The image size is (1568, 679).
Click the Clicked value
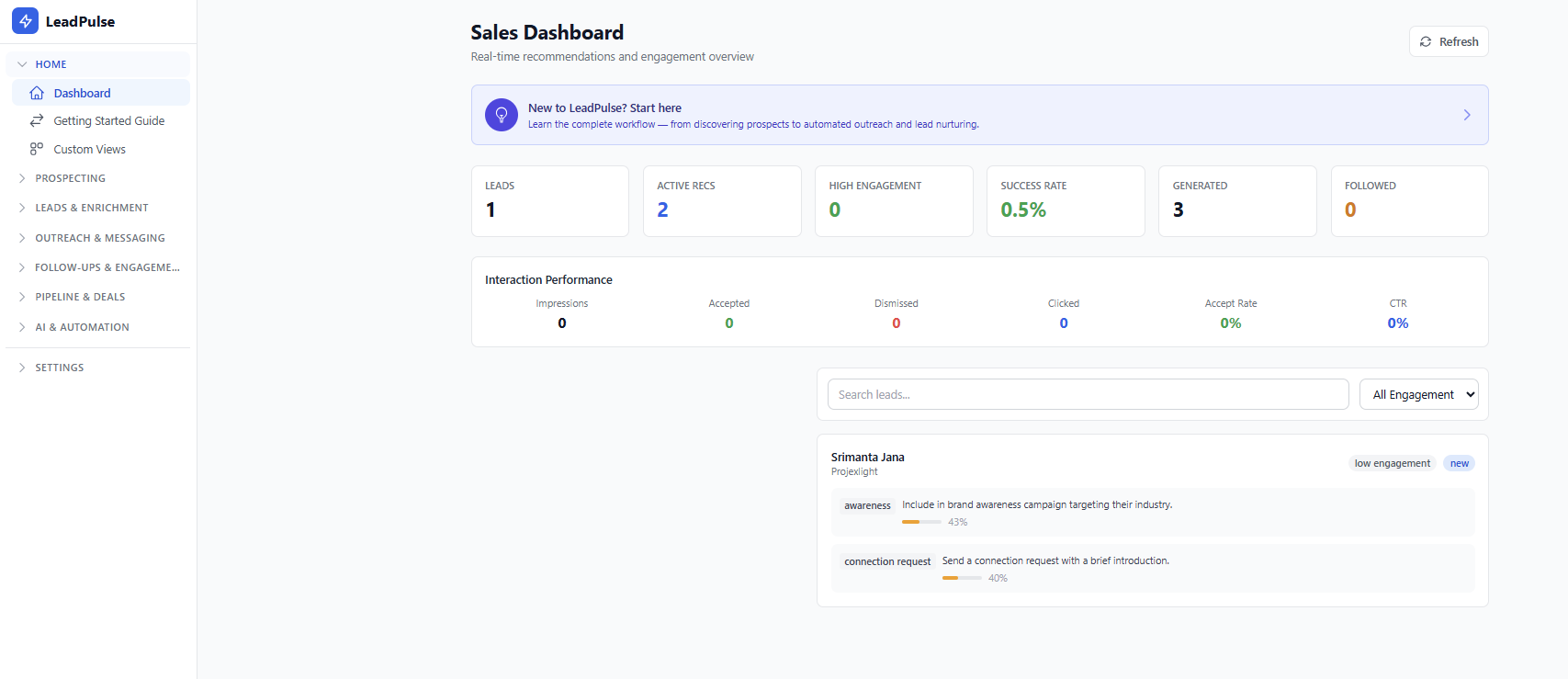[1064, 323]
